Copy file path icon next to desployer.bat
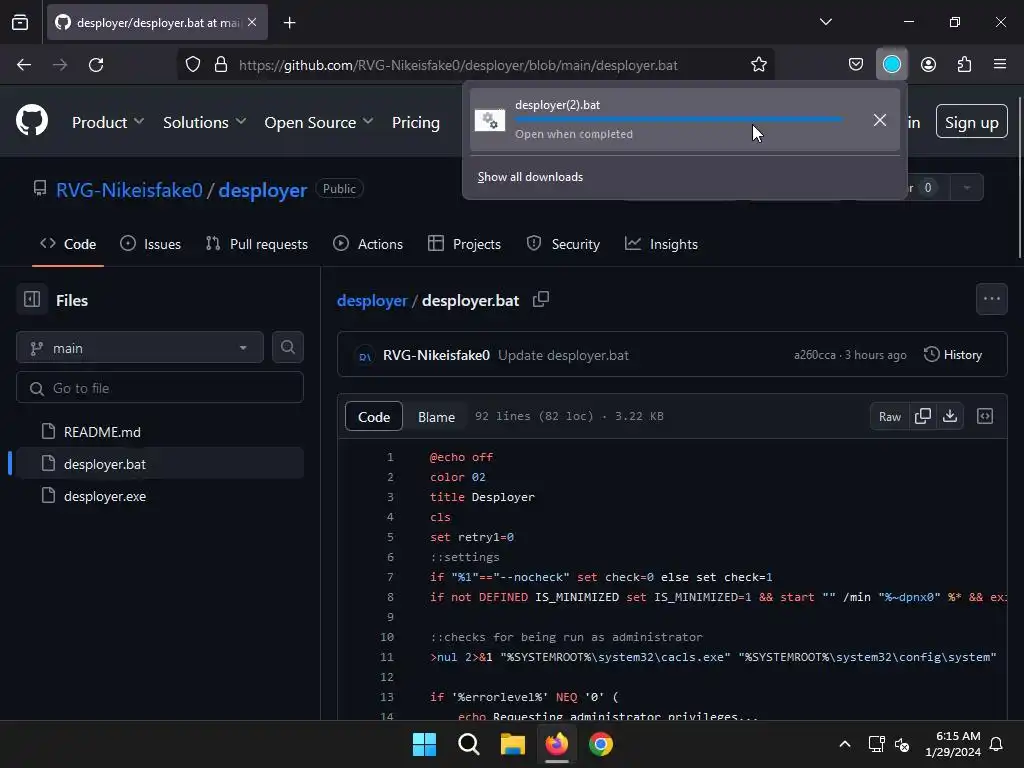Image resolution: width=1024 pixels, height=768 pixels. click(x=541, y=299)
